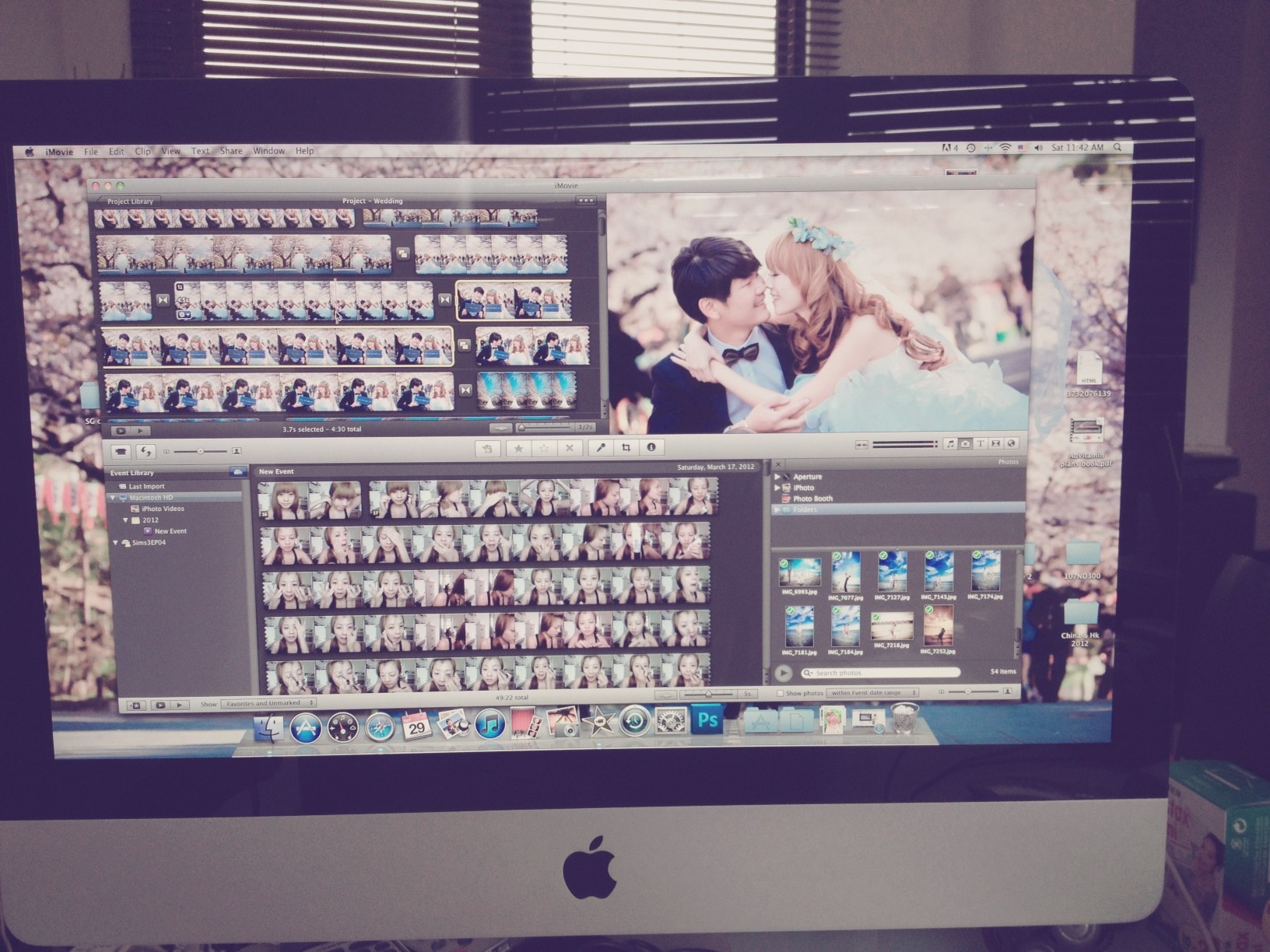Adjust the thumbnail size slider near camera button
Screen dimensions: 1270x952
point(201,451)
